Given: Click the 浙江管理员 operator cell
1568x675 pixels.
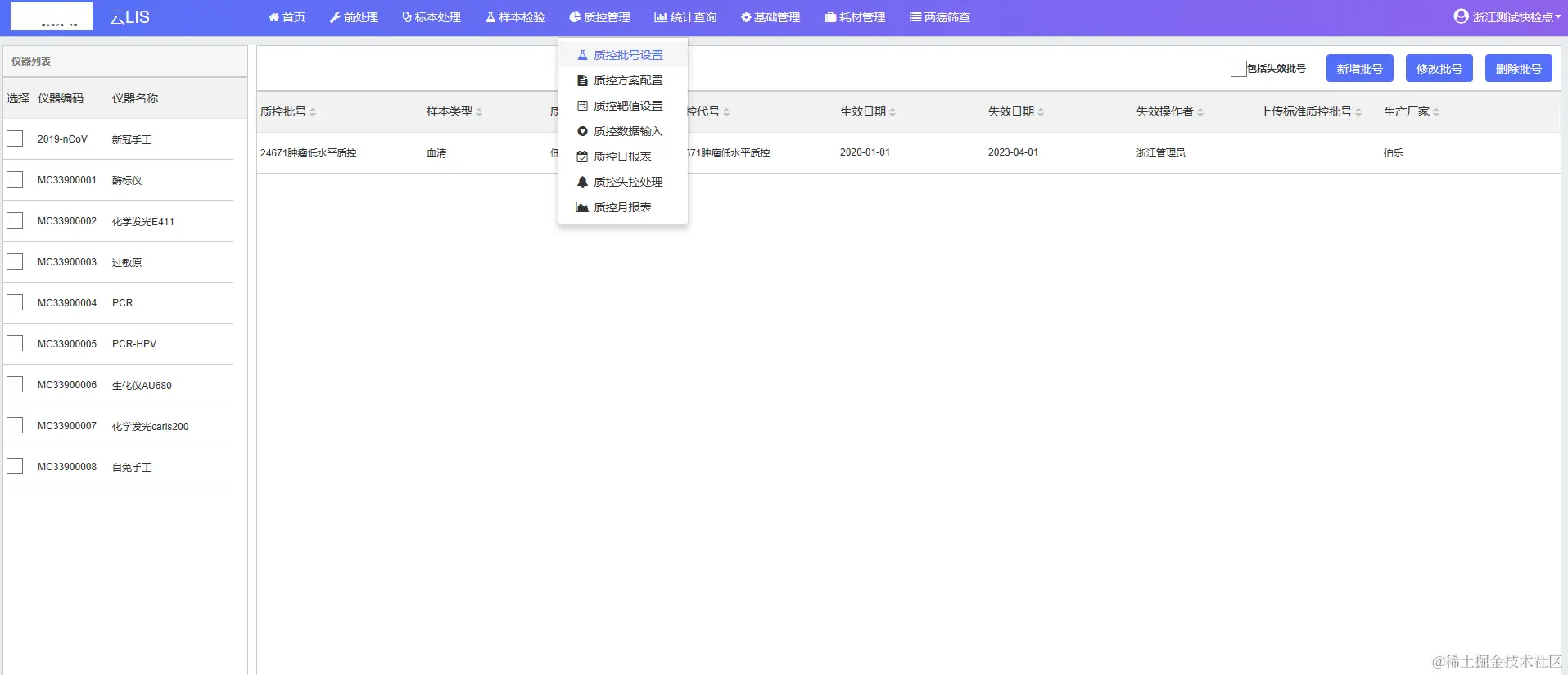Looking at the screenshot, I should (x=1161, y=153).
